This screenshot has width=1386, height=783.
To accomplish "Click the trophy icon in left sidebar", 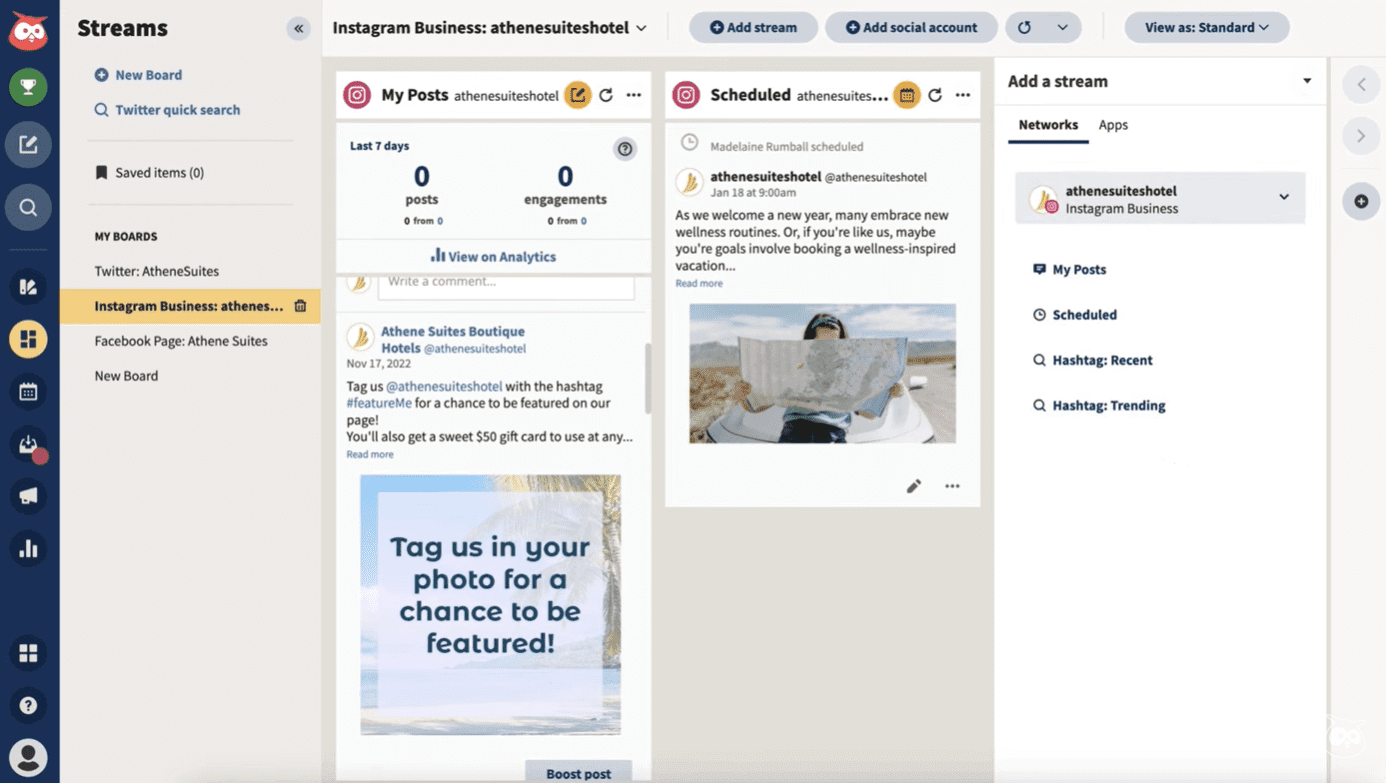I will click(x=28, y=87).
